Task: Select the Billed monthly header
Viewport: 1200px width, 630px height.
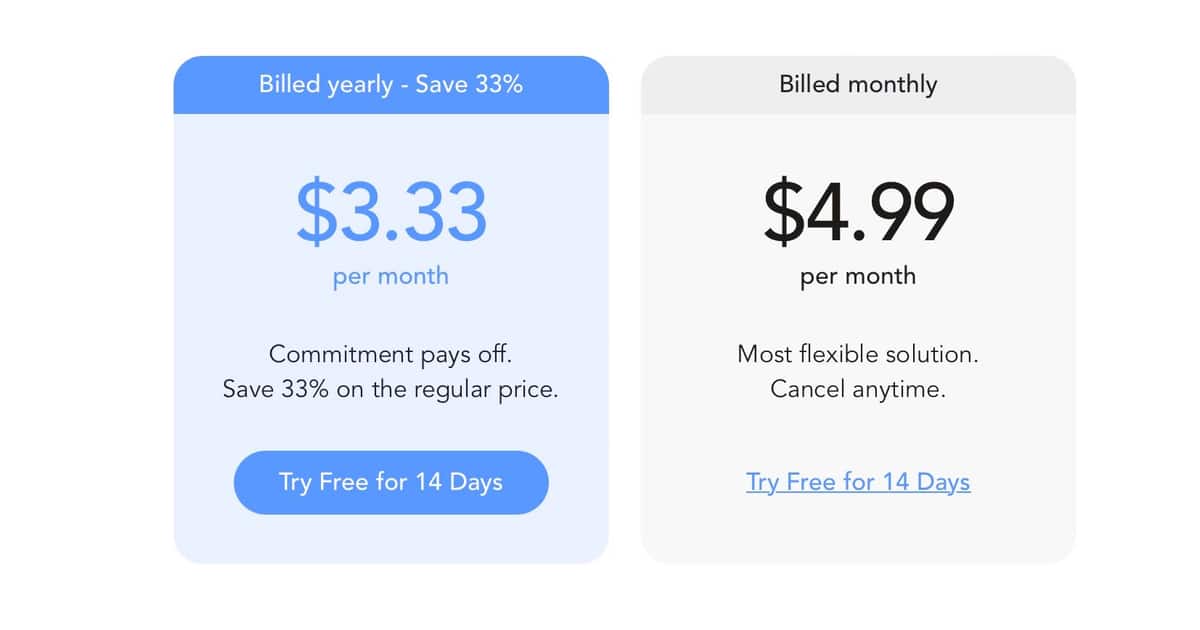Action: tap(858, 85)
